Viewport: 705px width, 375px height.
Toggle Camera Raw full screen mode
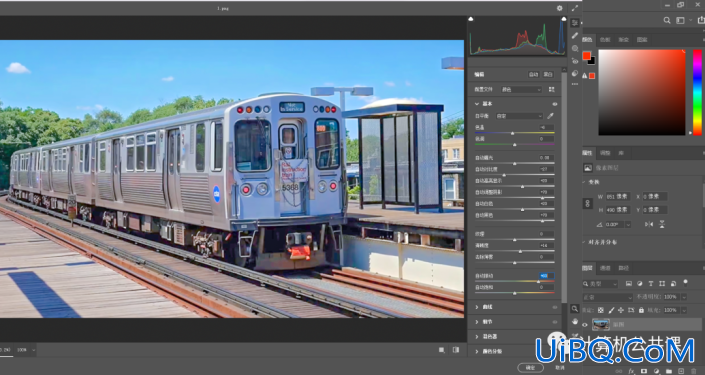pos(575,8)
